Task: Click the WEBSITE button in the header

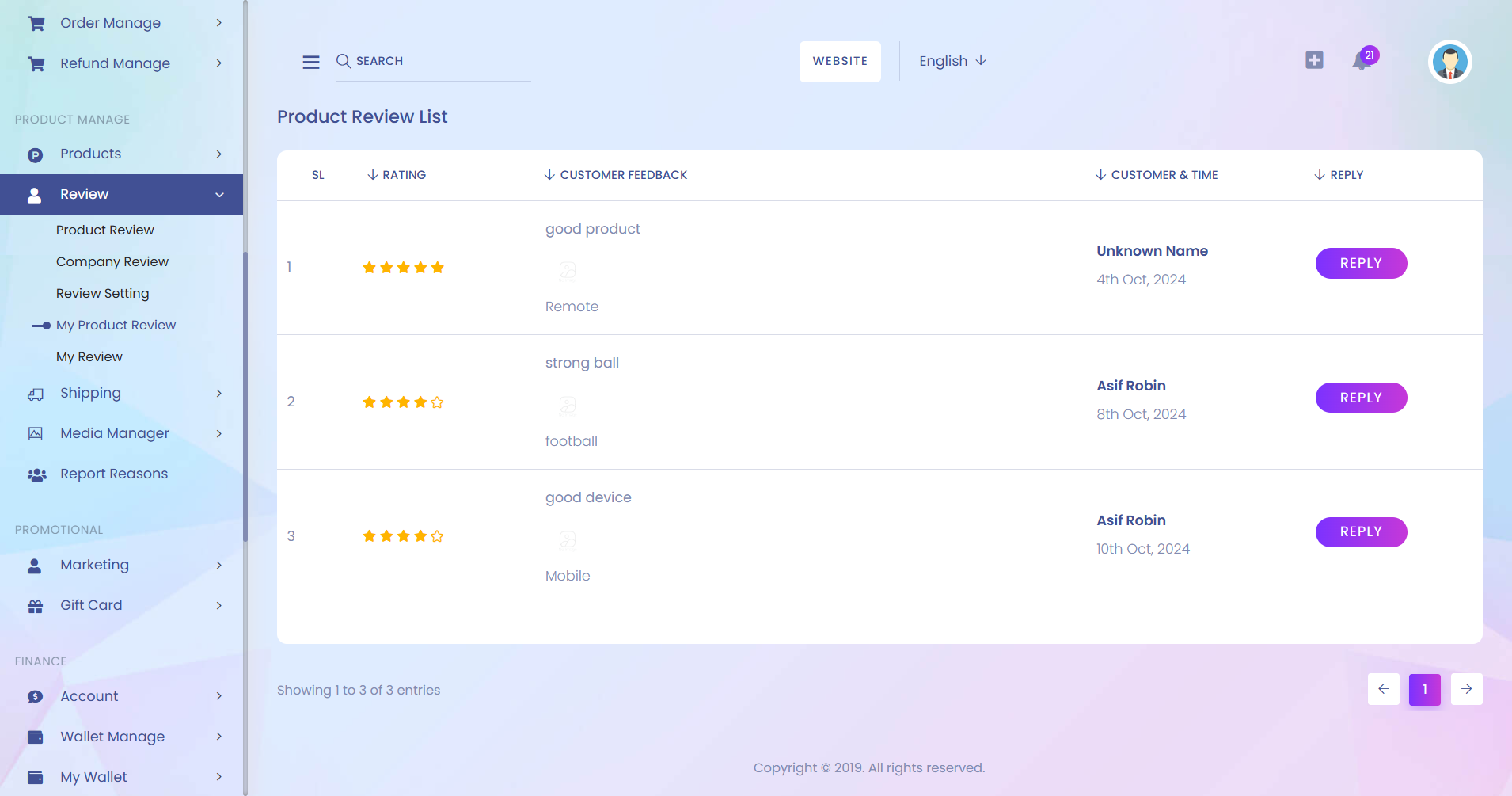Action: click(840, 61)
